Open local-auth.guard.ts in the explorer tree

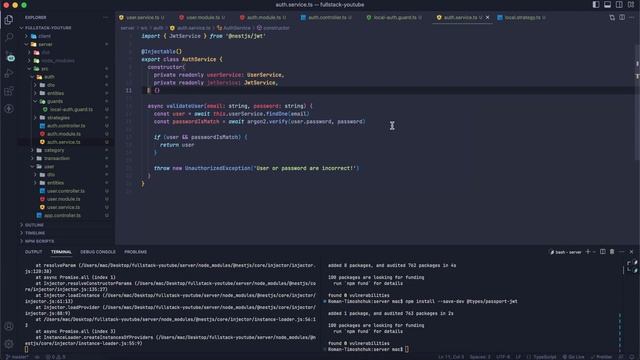[71, 109]
